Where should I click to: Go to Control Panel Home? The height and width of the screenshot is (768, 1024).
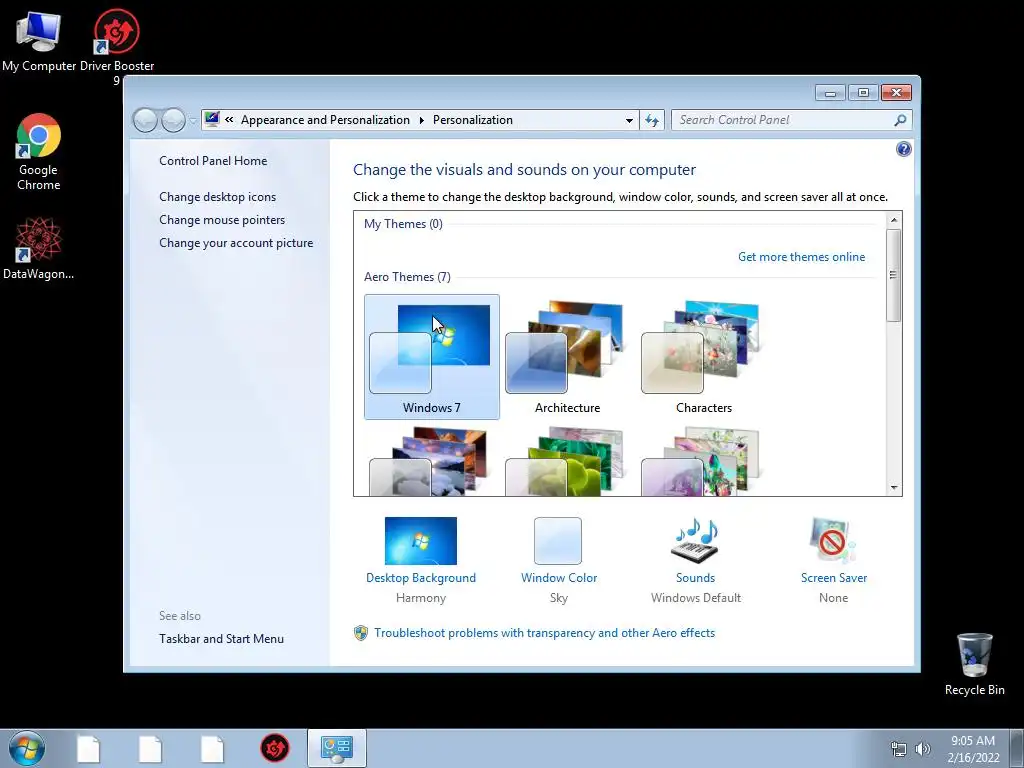213,161
